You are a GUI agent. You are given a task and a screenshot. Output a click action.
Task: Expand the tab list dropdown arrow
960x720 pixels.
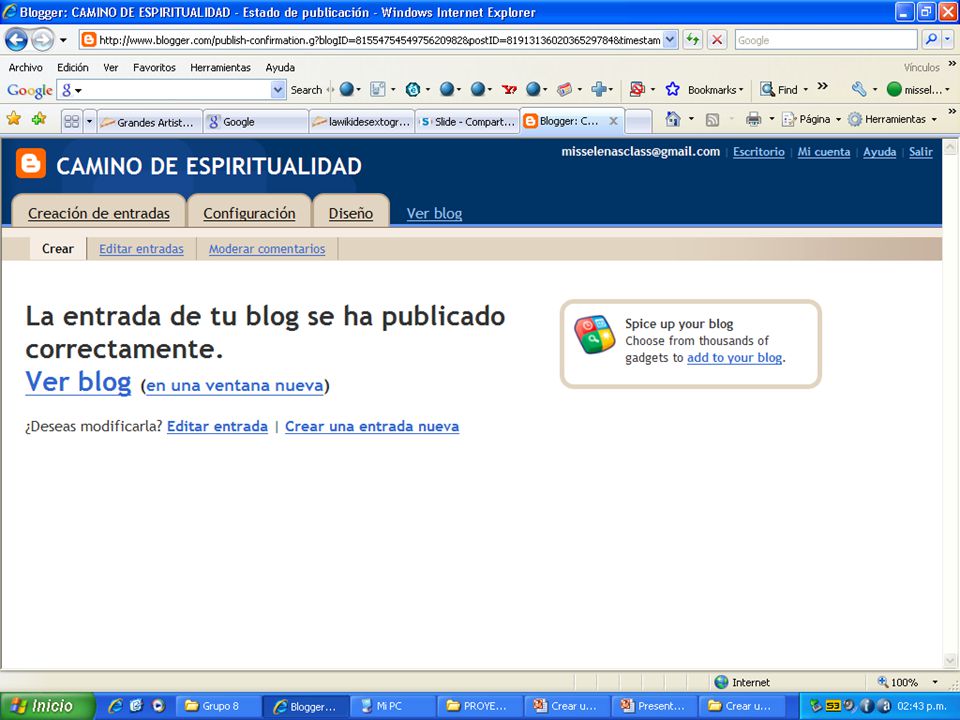89,121
